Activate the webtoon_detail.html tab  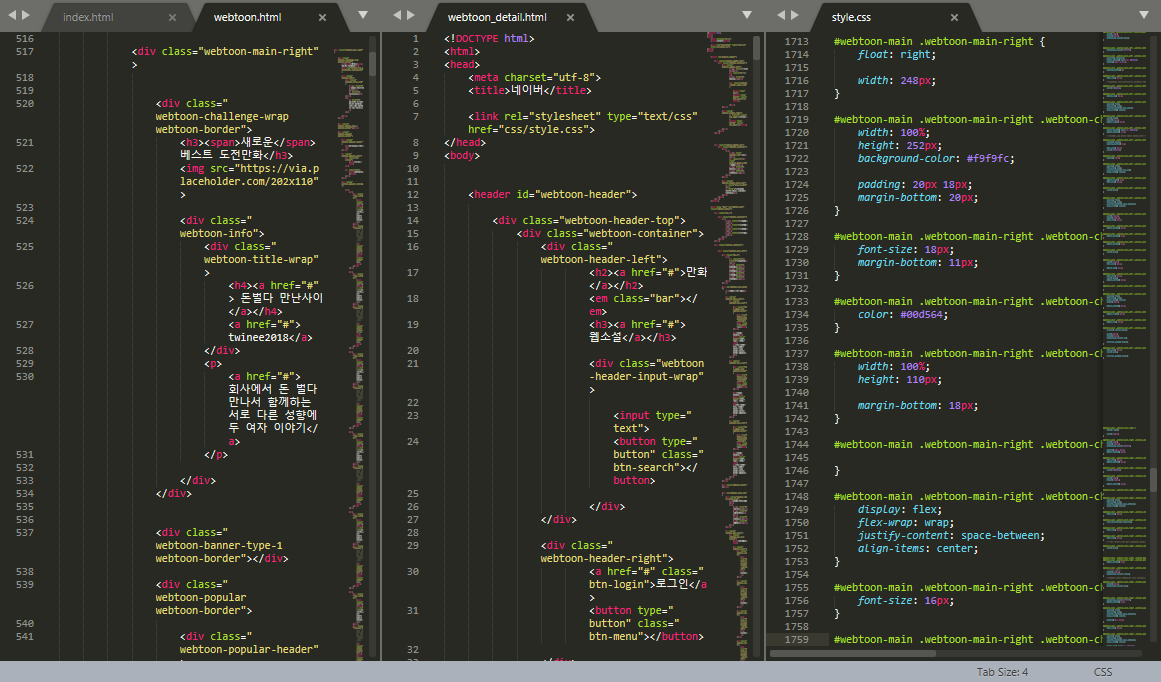tap(497, 17)
